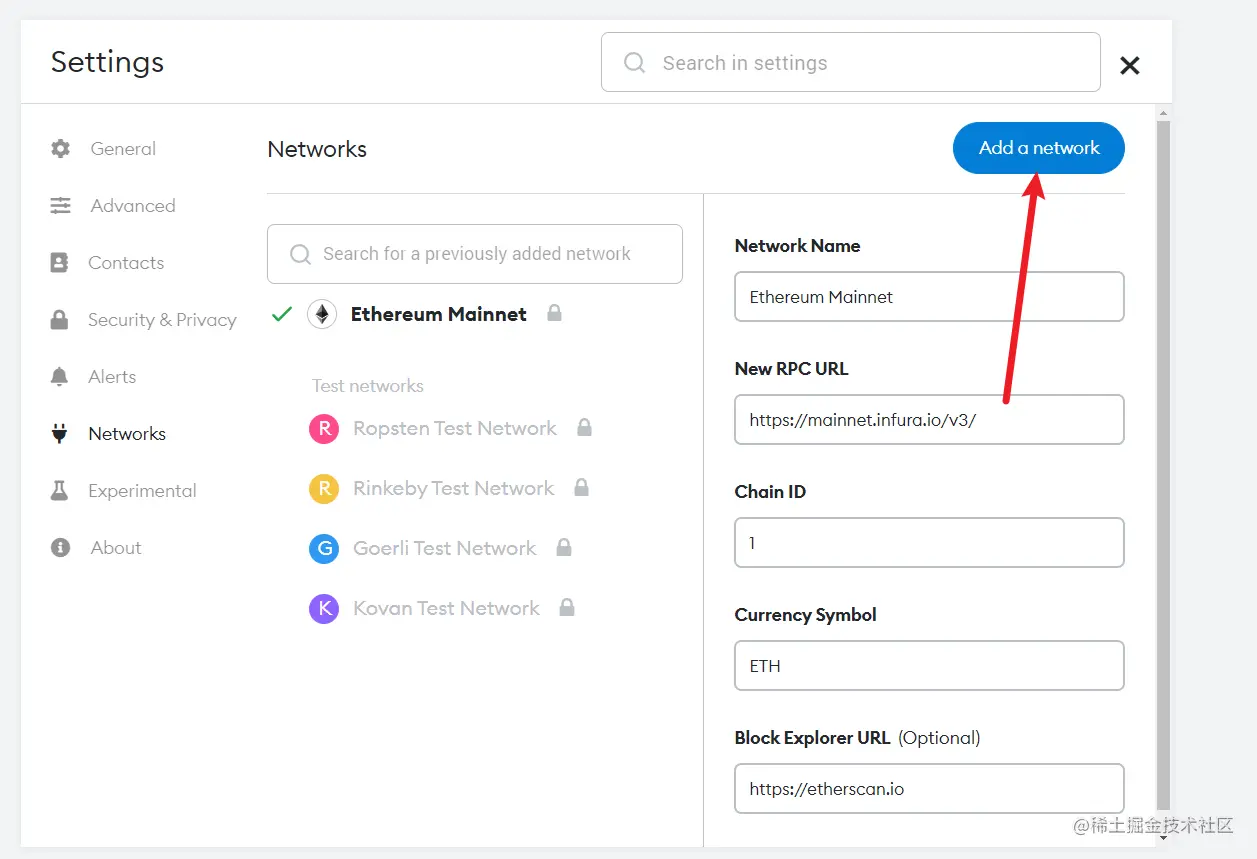Image resolution: width=1257 pixels, height=859 pixels.
Task: Click the Test networks label
Action: coord(368,386)
